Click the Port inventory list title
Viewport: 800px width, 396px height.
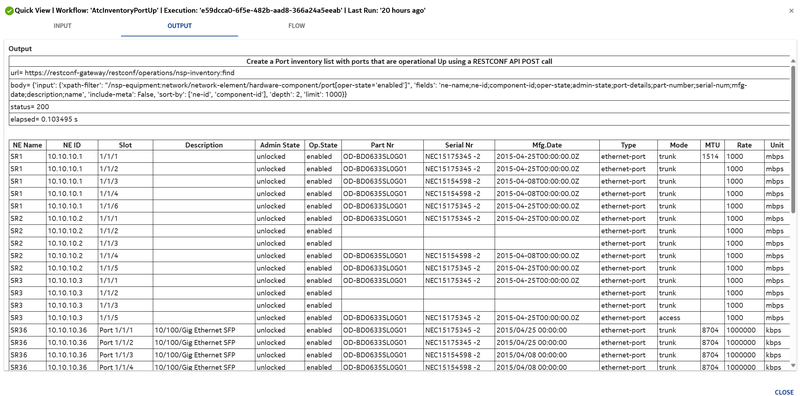[x=399, y=61]
